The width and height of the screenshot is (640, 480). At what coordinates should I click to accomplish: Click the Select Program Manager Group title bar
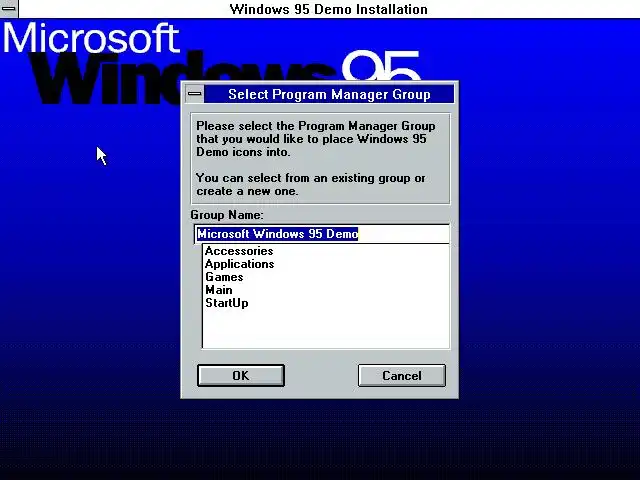pyautogui.click(x=329, y=94)
